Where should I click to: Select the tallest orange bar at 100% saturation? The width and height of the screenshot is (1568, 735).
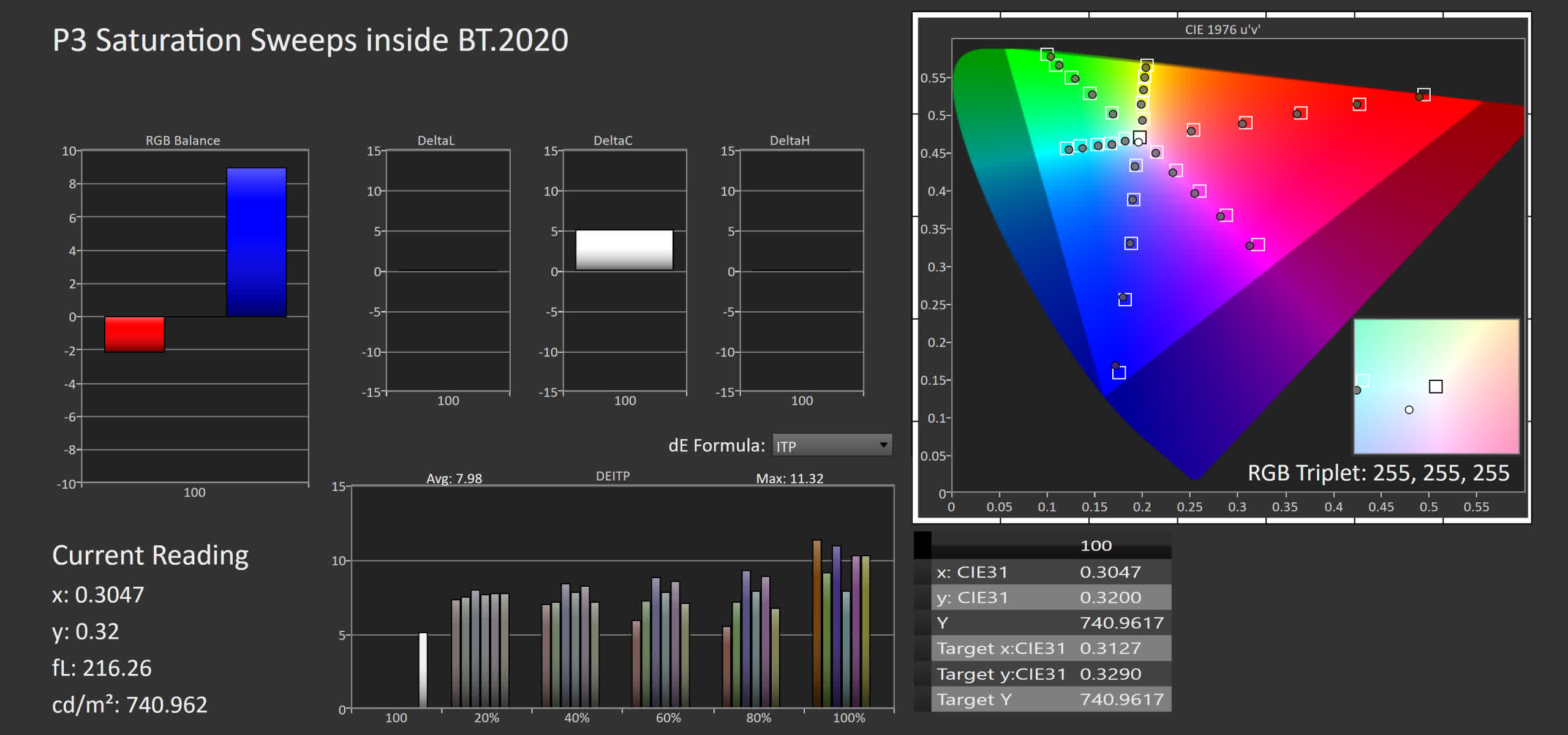click(816, 623)
